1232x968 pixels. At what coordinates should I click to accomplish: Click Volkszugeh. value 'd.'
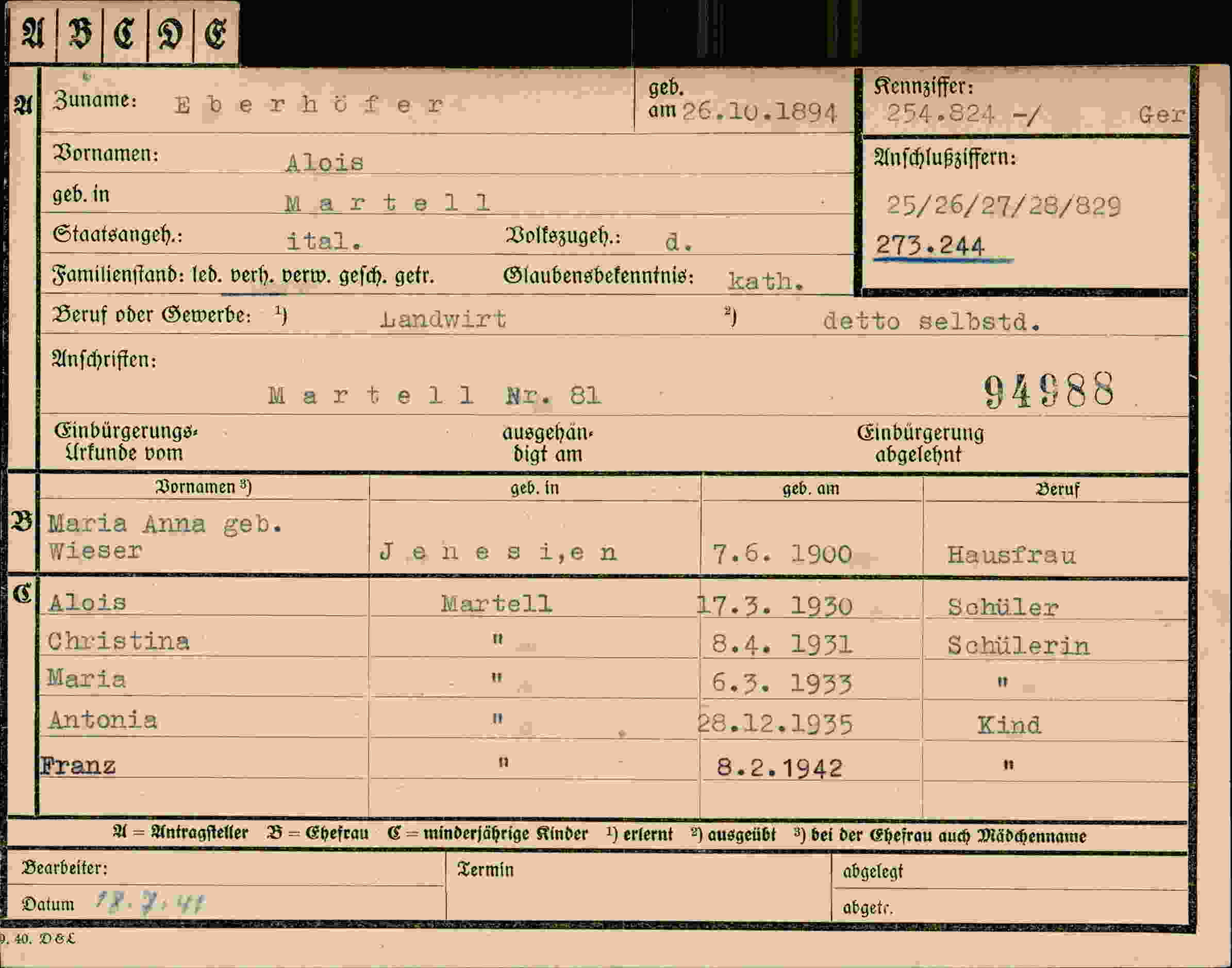[x=678, y=243]
